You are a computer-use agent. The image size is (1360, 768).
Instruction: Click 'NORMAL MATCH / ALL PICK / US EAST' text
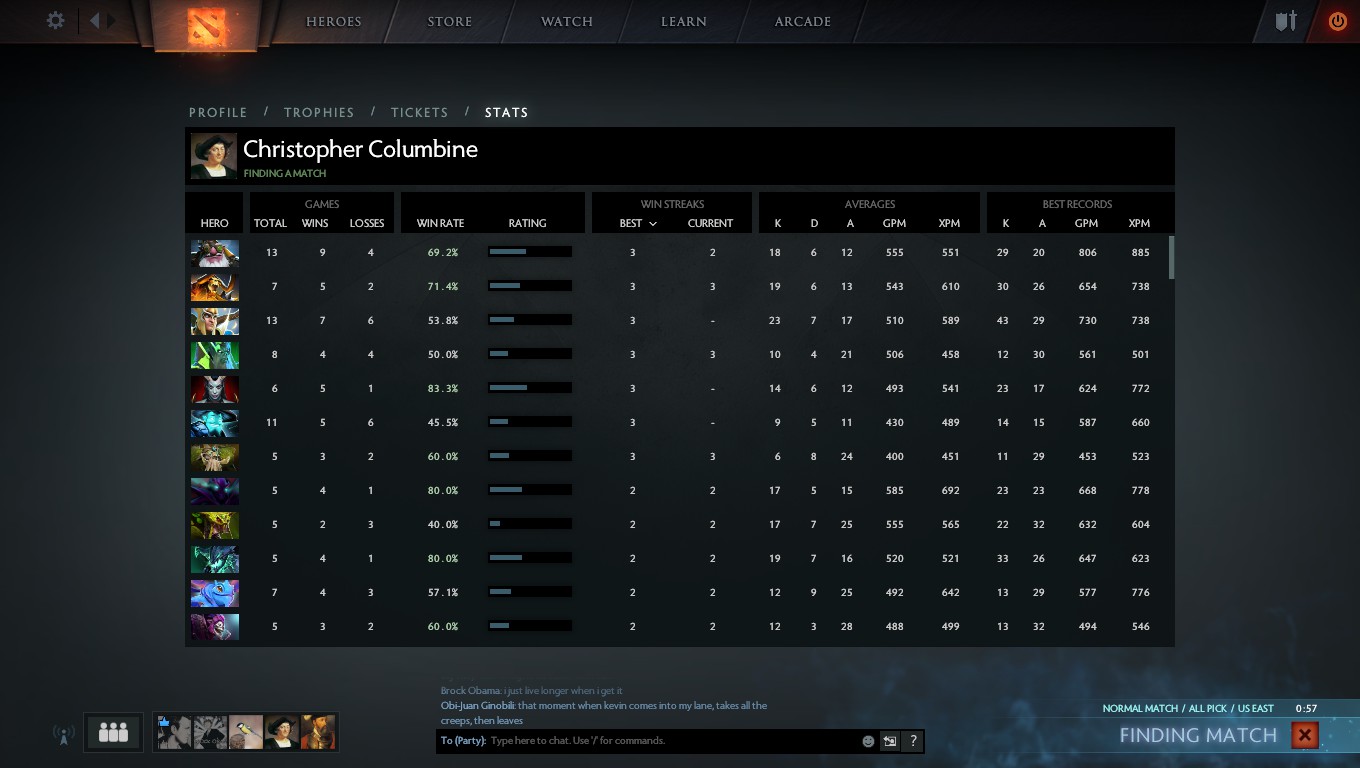1188,709
